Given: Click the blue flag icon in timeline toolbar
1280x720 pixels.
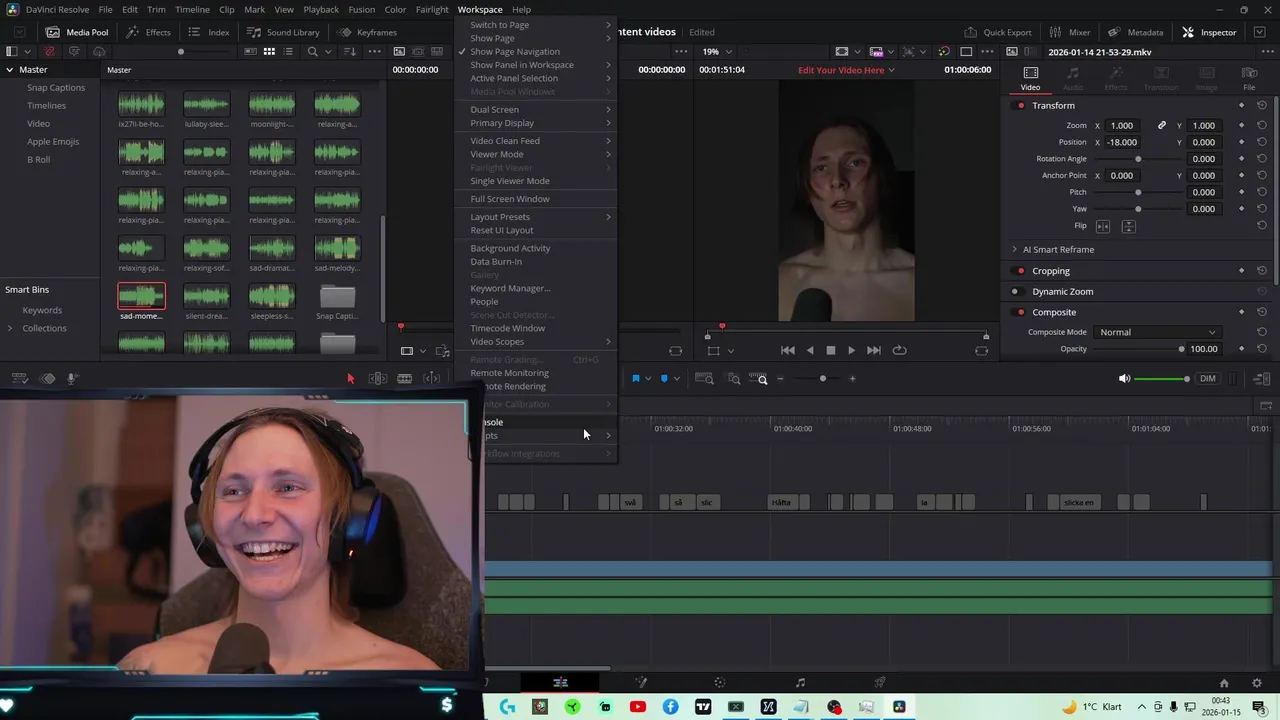Looking at the screenshot, I should click(x=635, y=378).
